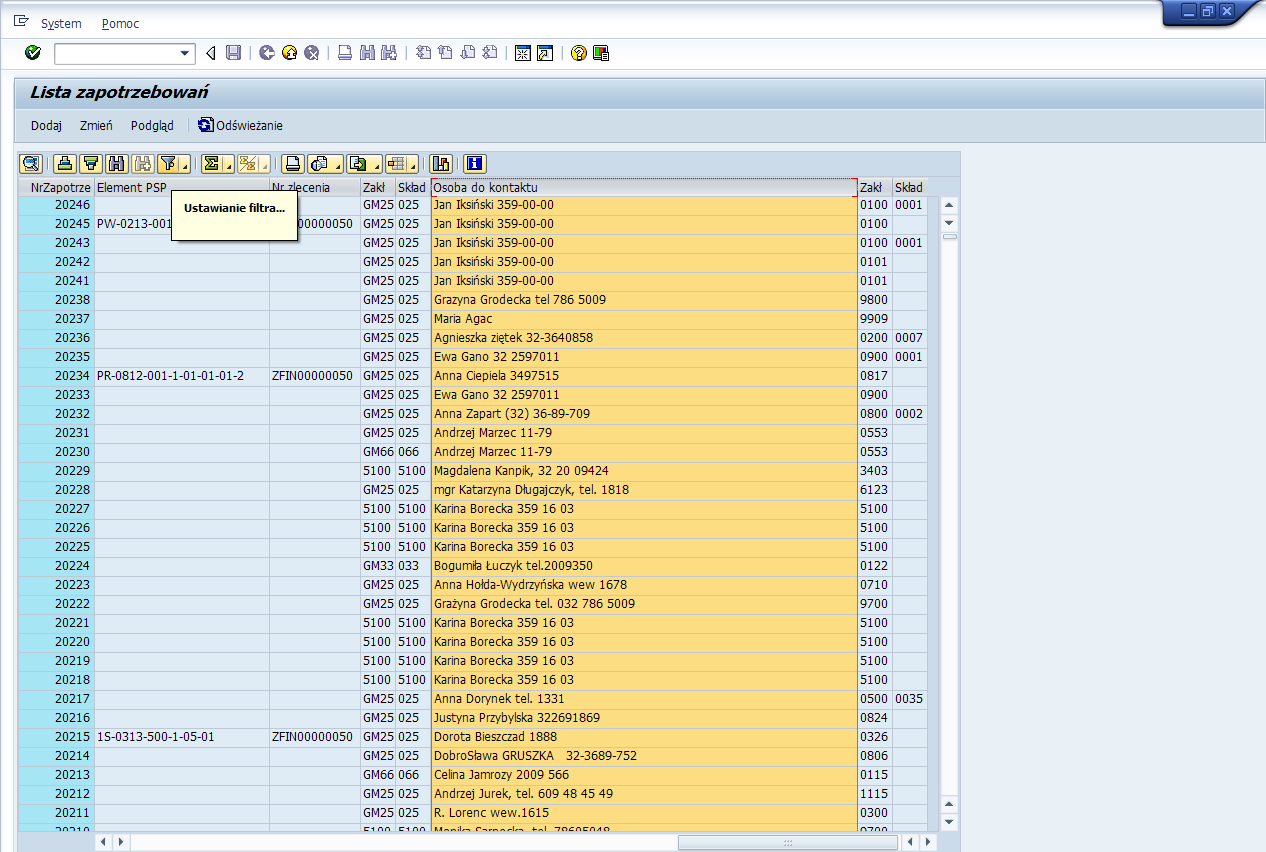Select contact Agnieszka ziętek 32-3640858

point(644,338)
